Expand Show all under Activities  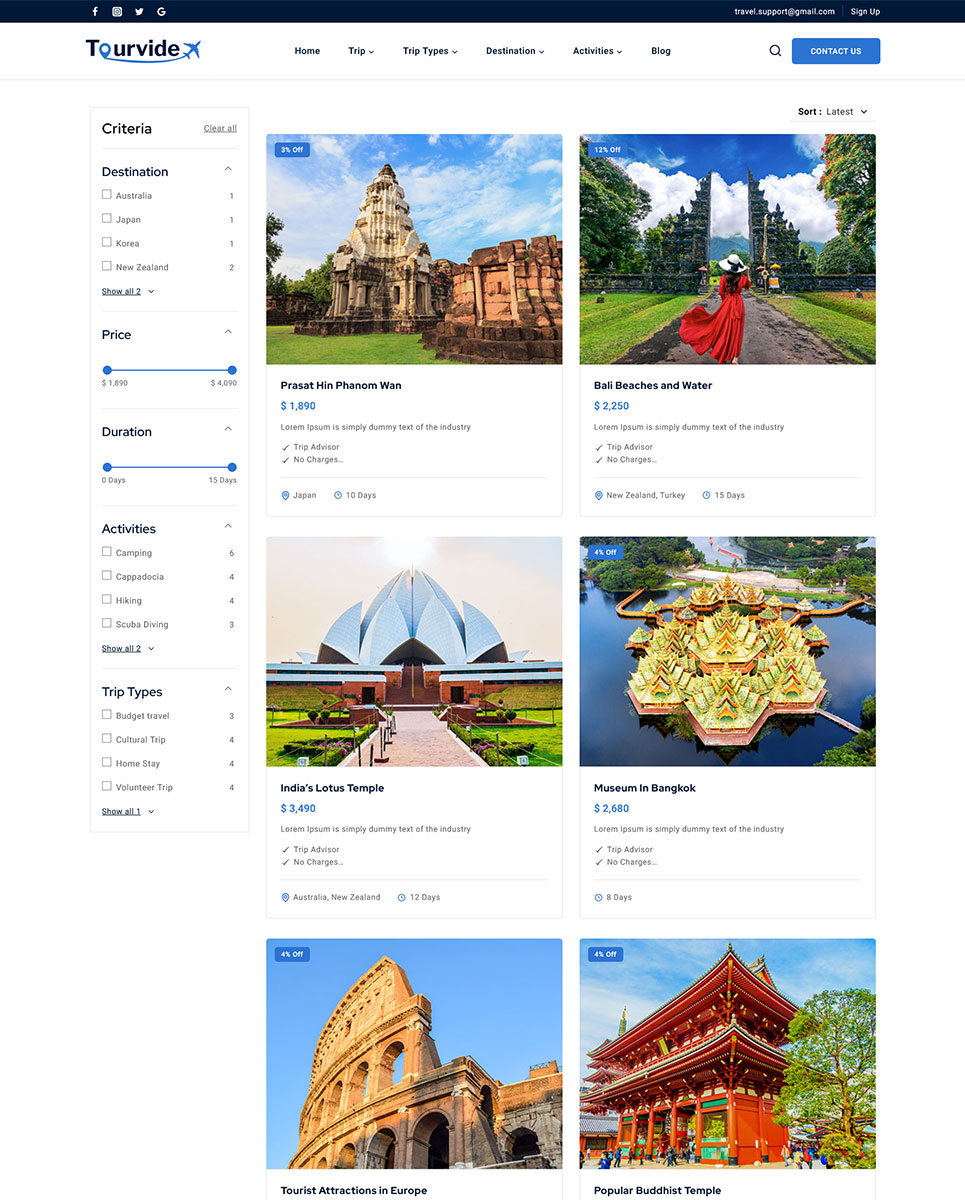click(127, 649)
